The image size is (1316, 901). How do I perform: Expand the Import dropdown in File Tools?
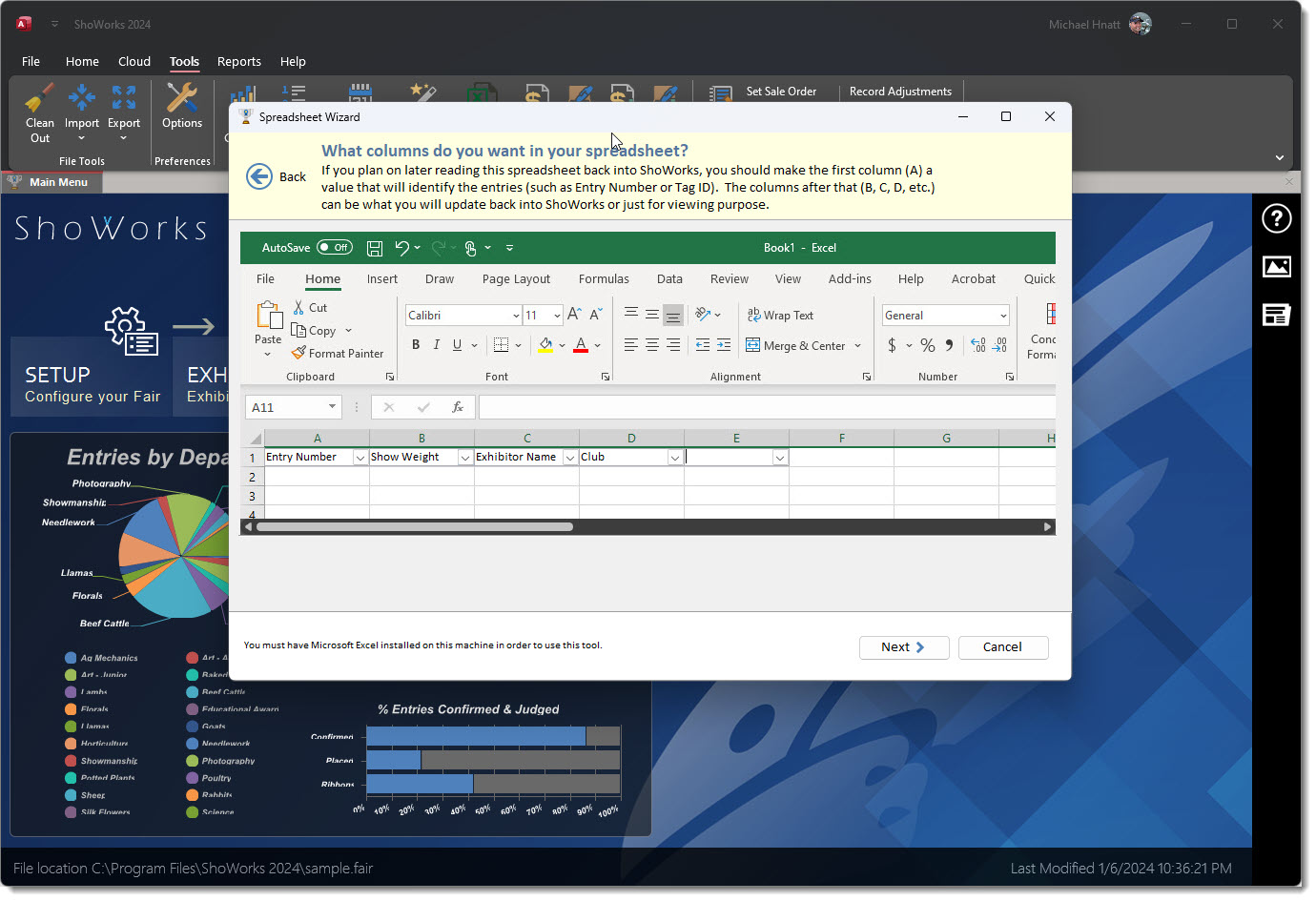(82, 139)
